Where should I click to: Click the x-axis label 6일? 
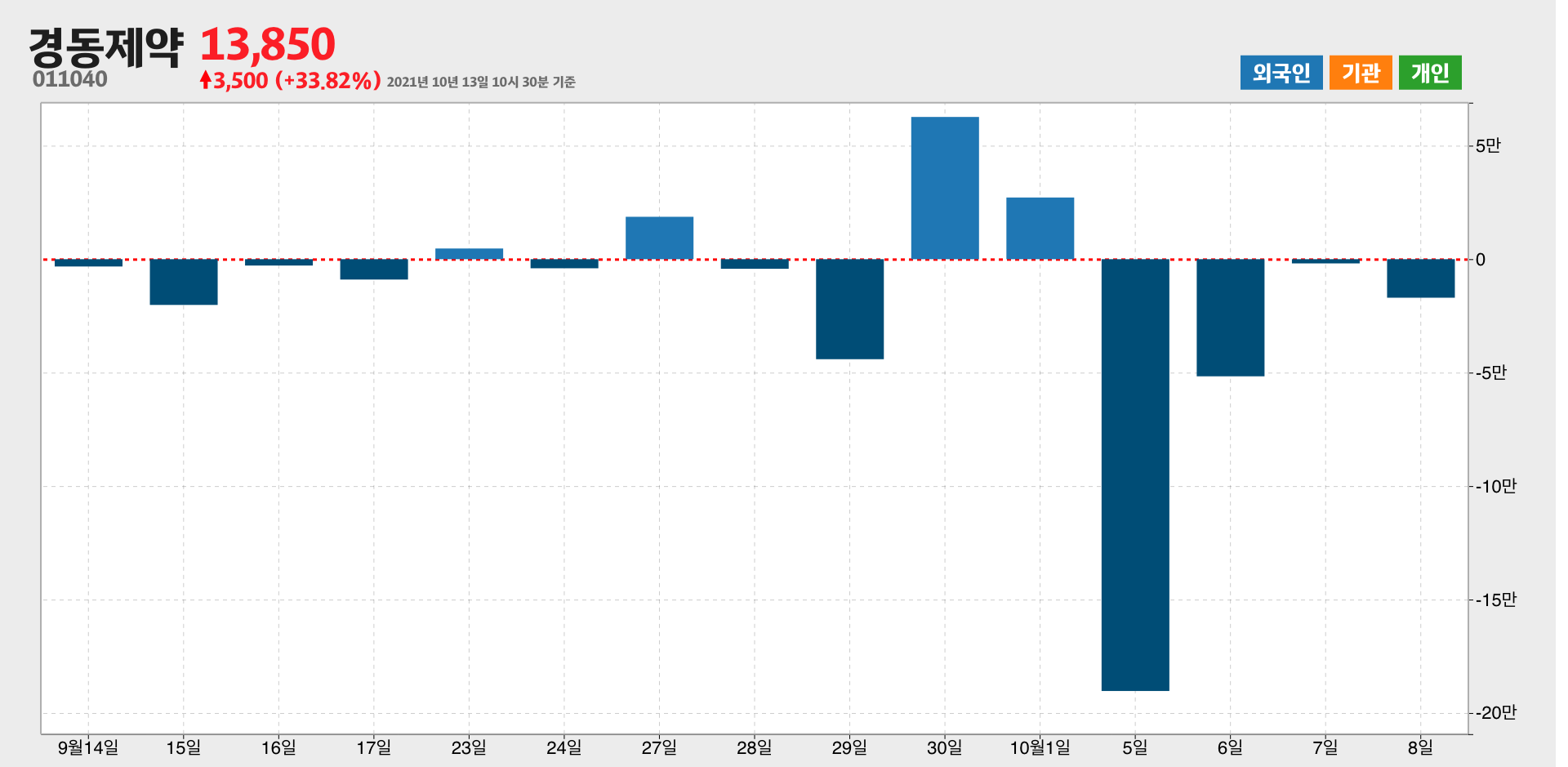1230,747
